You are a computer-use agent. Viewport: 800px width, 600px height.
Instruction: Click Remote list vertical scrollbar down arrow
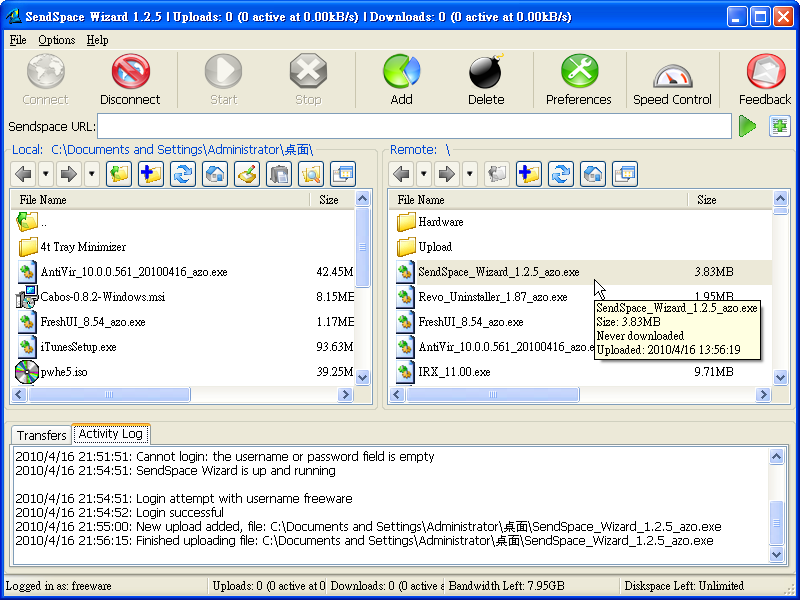(781, 378)
